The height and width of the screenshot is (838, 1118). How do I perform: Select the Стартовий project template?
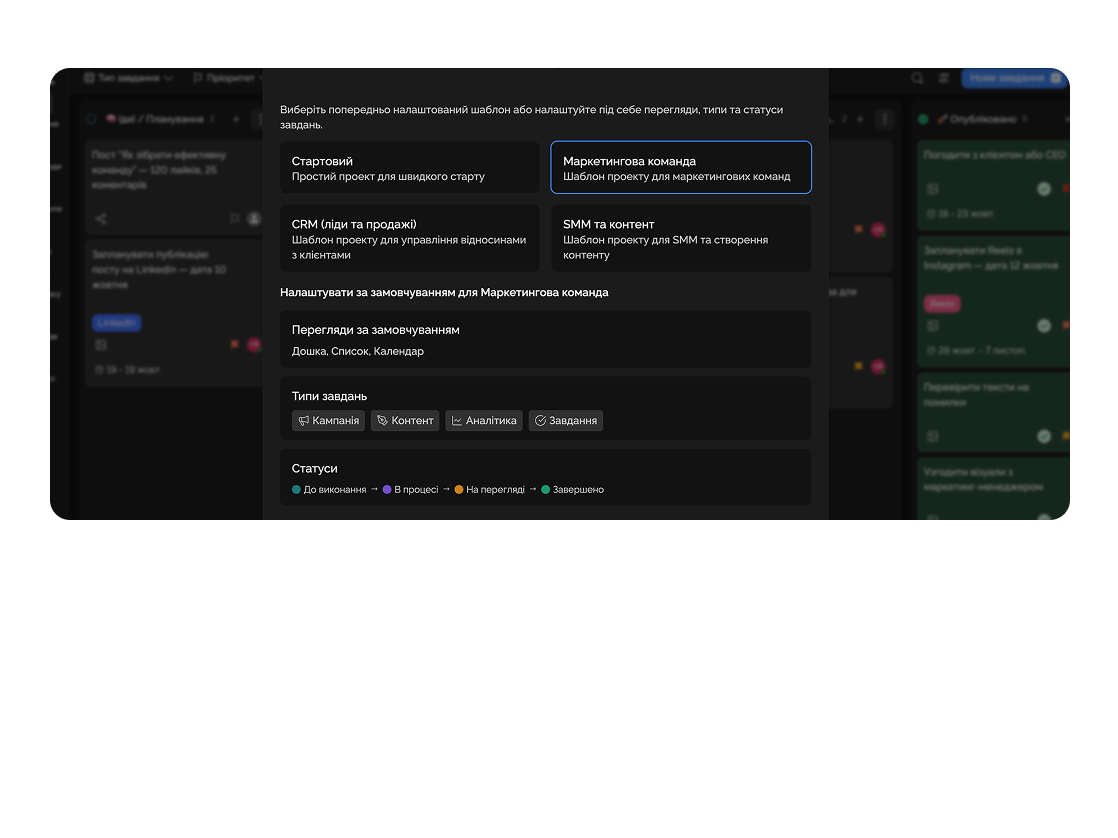pyautogui.click(x=409, y=167)
